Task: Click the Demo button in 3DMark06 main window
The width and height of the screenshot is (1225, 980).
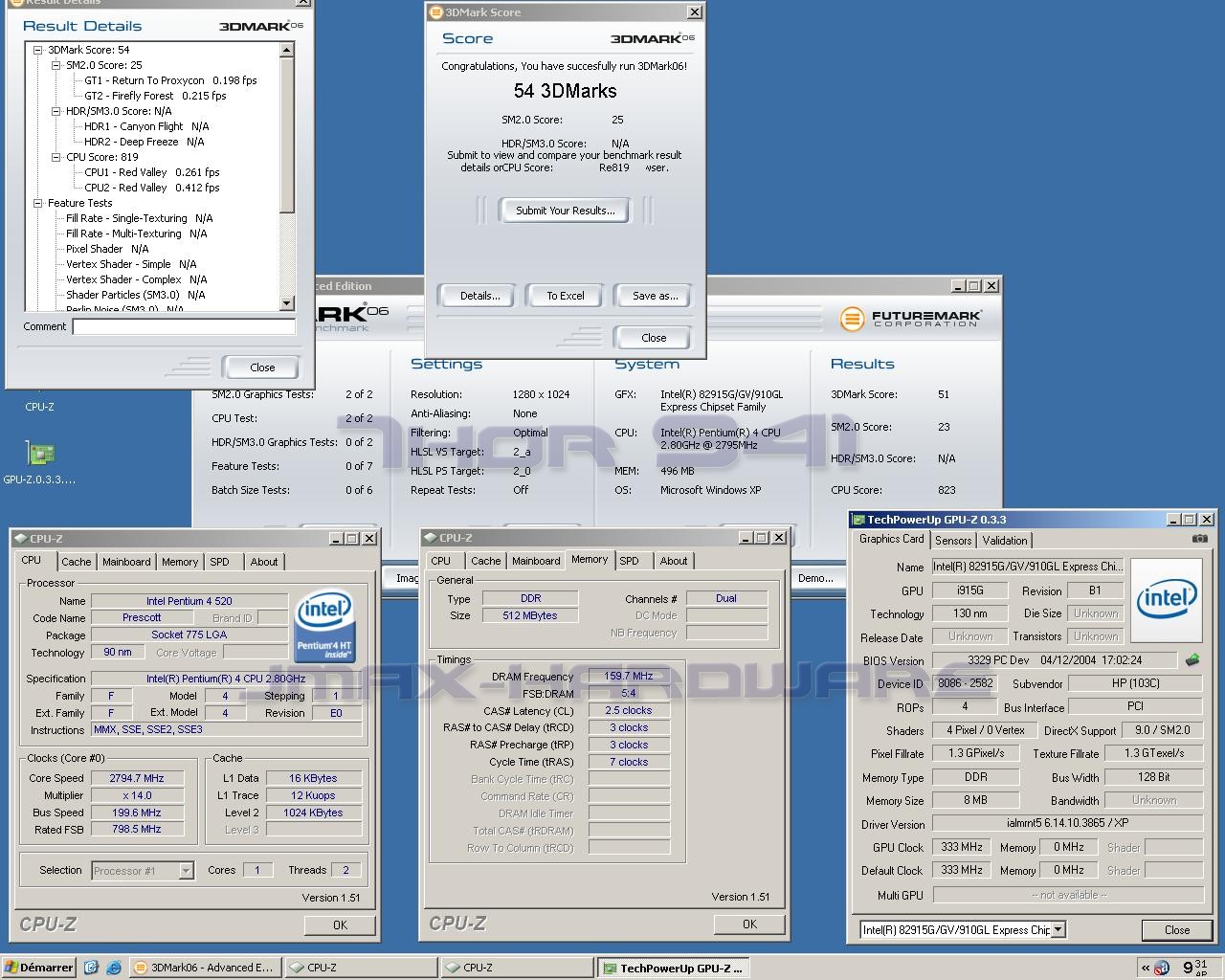Action: click(x=815, y=578)
